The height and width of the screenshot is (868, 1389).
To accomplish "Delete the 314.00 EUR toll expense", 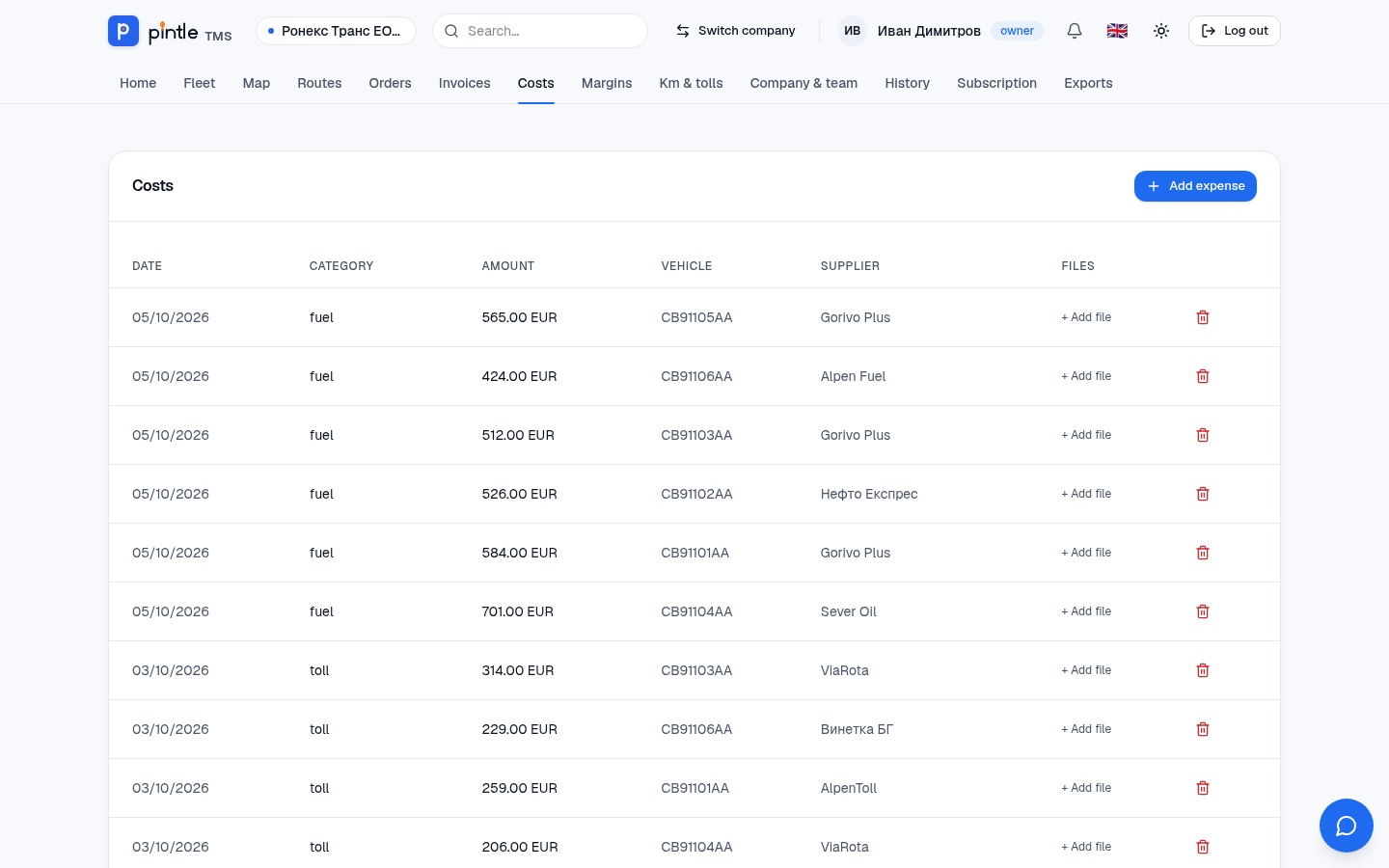I will pyautogui.click(x=1203, y=670).
